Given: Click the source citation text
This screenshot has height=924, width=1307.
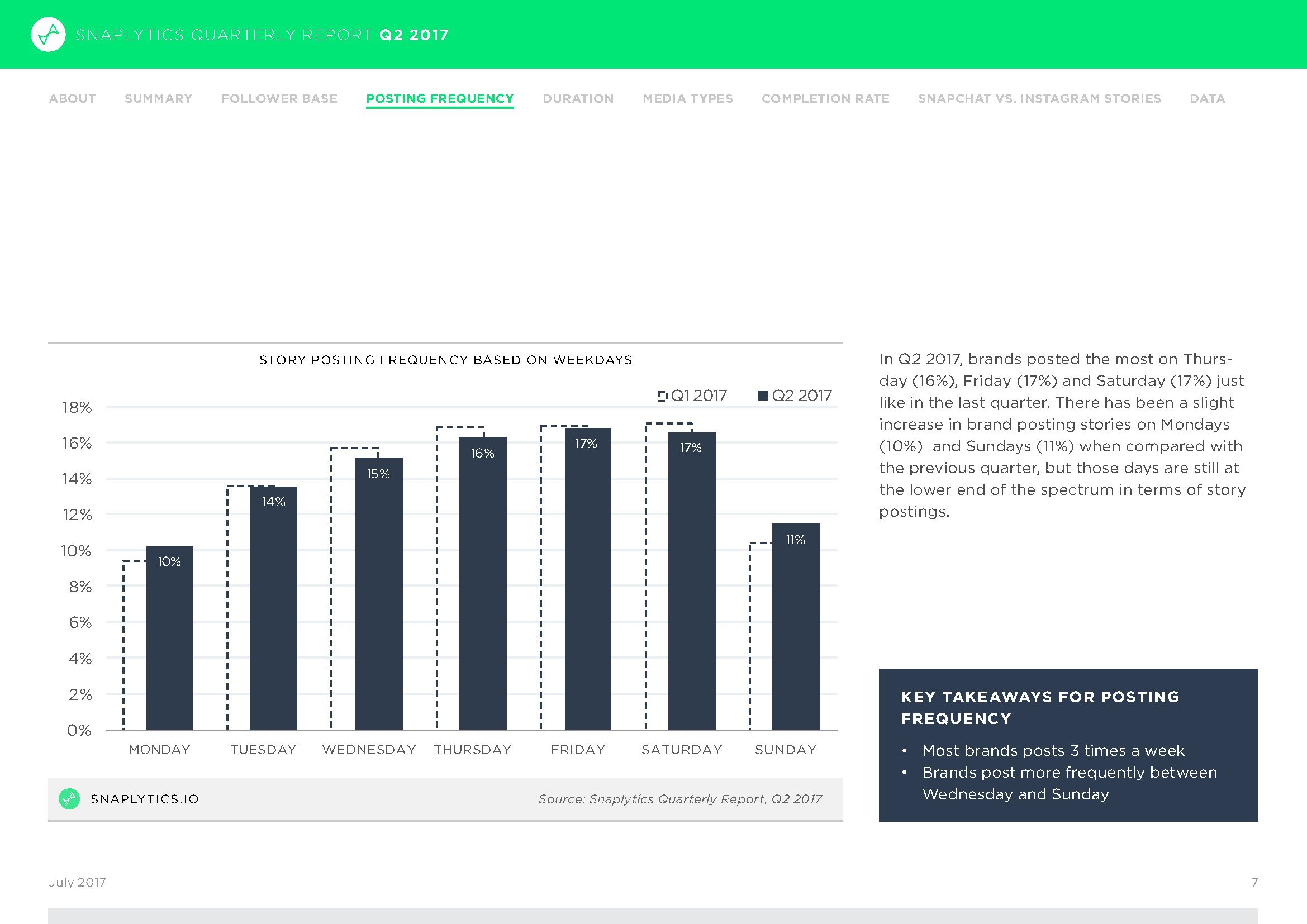Looking at the screenshot, I should pos(679,799).
